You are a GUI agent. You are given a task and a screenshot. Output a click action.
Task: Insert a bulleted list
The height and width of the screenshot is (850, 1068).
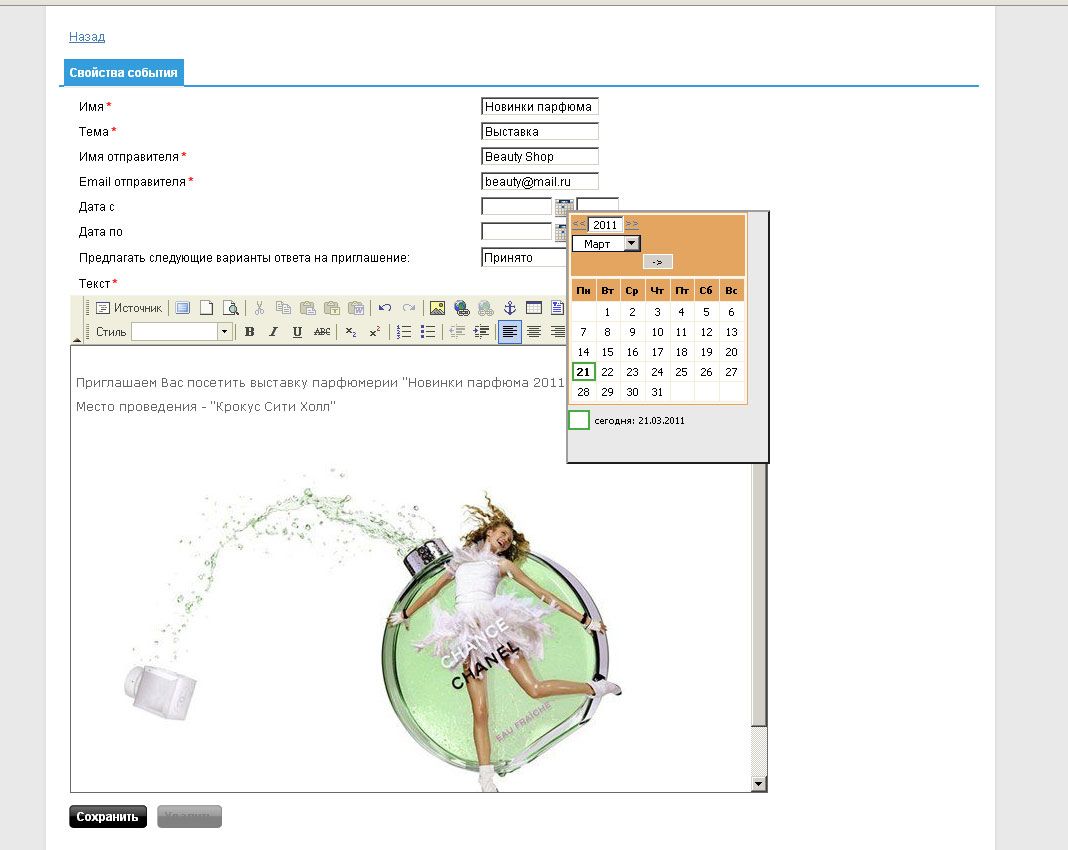428,332
